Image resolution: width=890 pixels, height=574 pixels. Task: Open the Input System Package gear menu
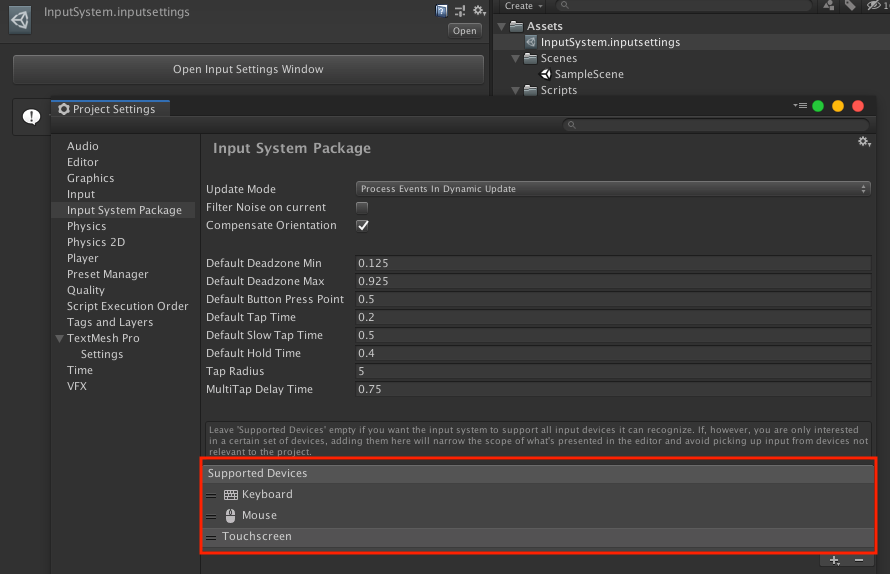click(864, 142)
